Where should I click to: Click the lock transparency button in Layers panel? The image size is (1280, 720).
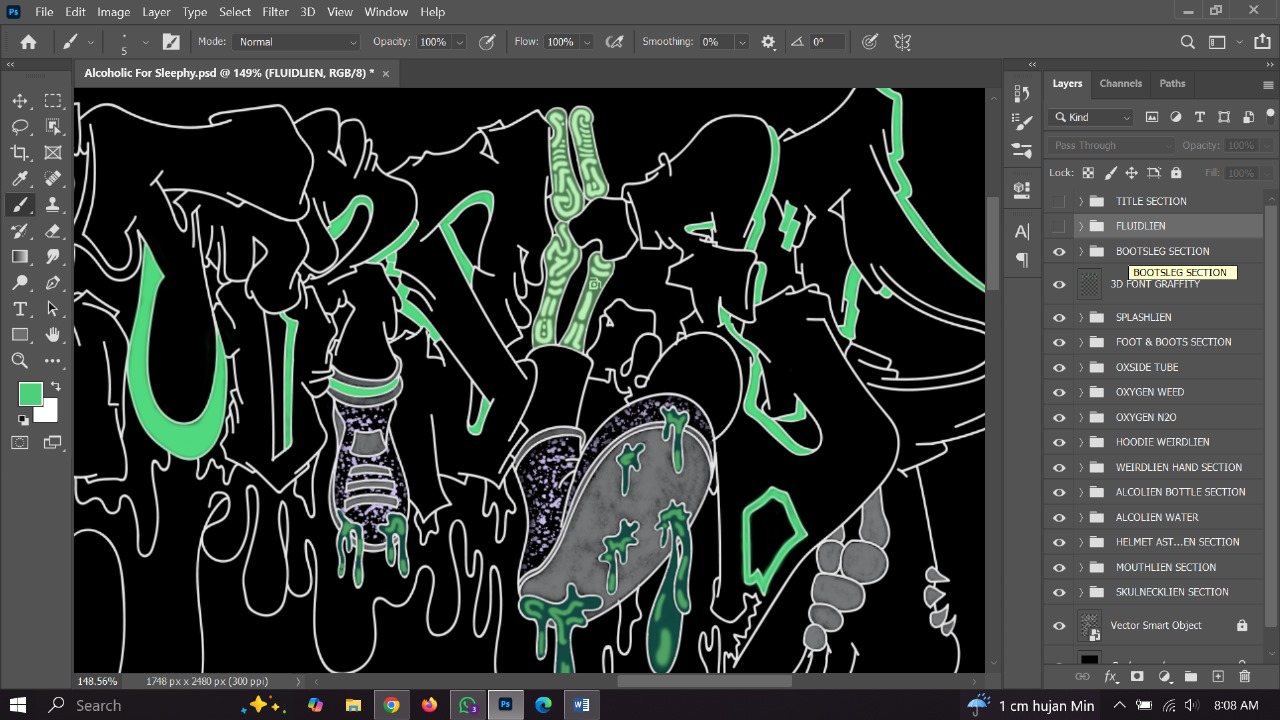(x=1088, y=172)
